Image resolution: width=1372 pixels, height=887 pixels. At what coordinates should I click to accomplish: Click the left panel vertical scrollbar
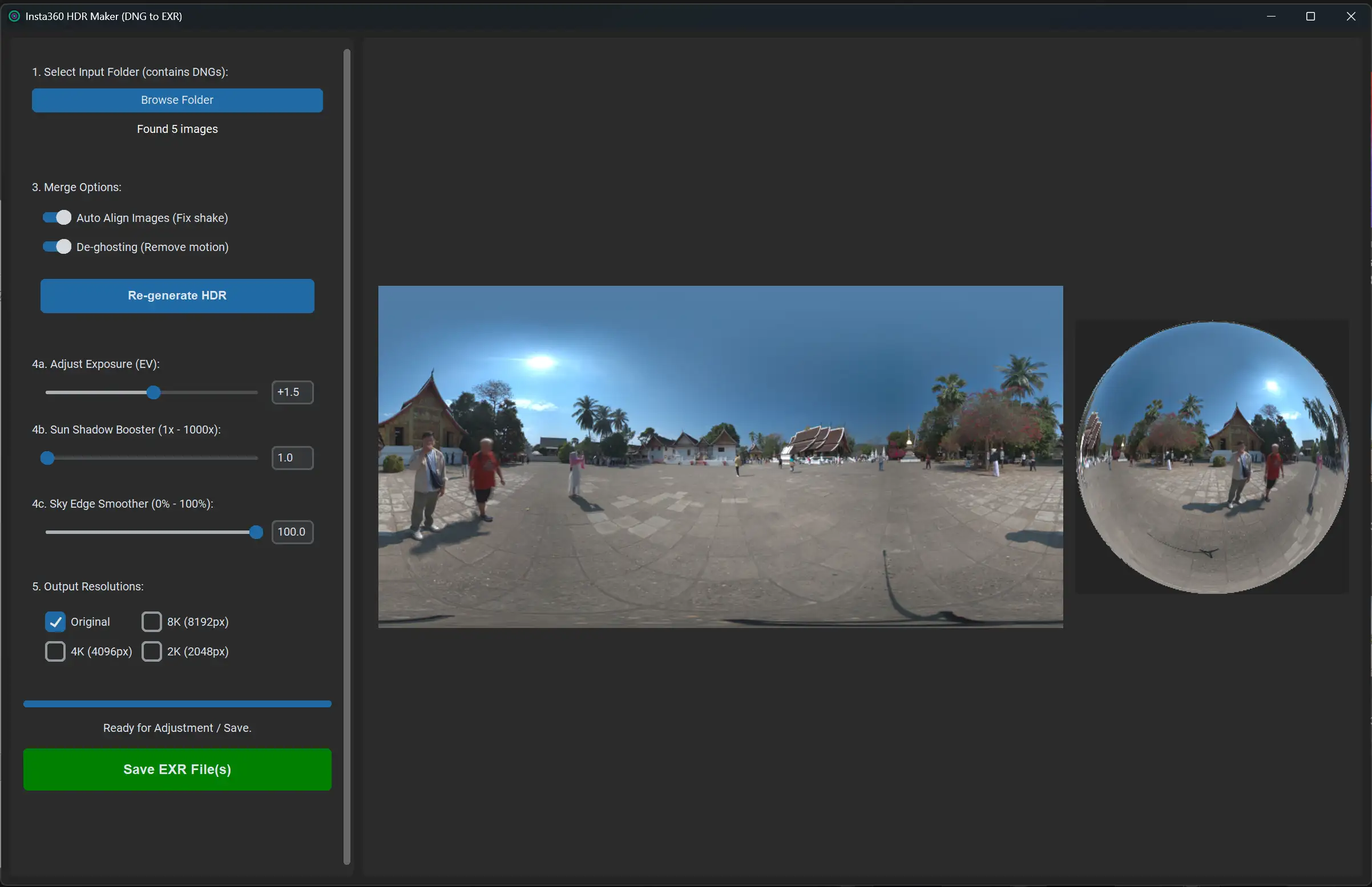tap(347, 457)
